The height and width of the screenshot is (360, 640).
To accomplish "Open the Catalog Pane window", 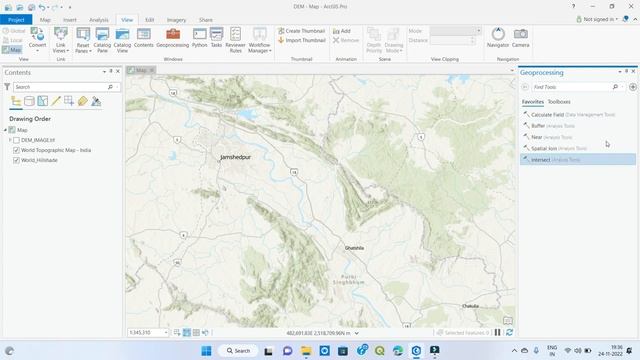I will click(102, 40).
